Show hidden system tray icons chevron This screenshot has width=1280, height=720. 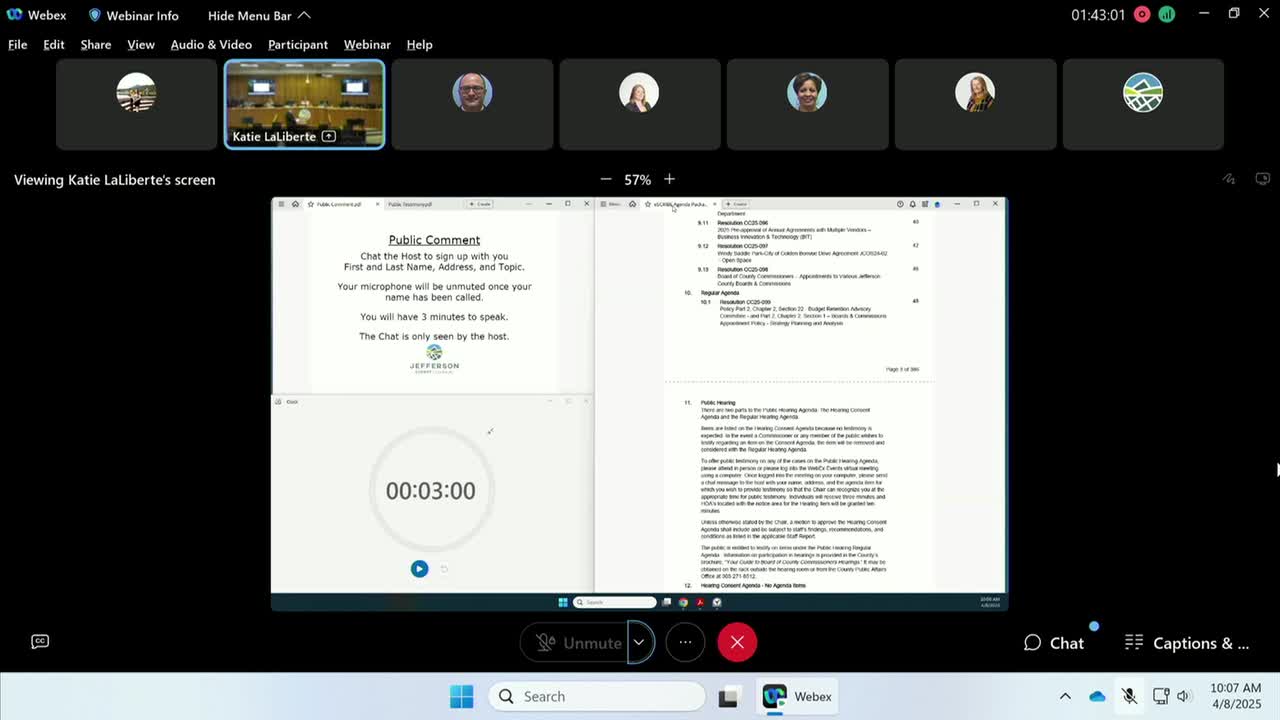pos(1065,697)
